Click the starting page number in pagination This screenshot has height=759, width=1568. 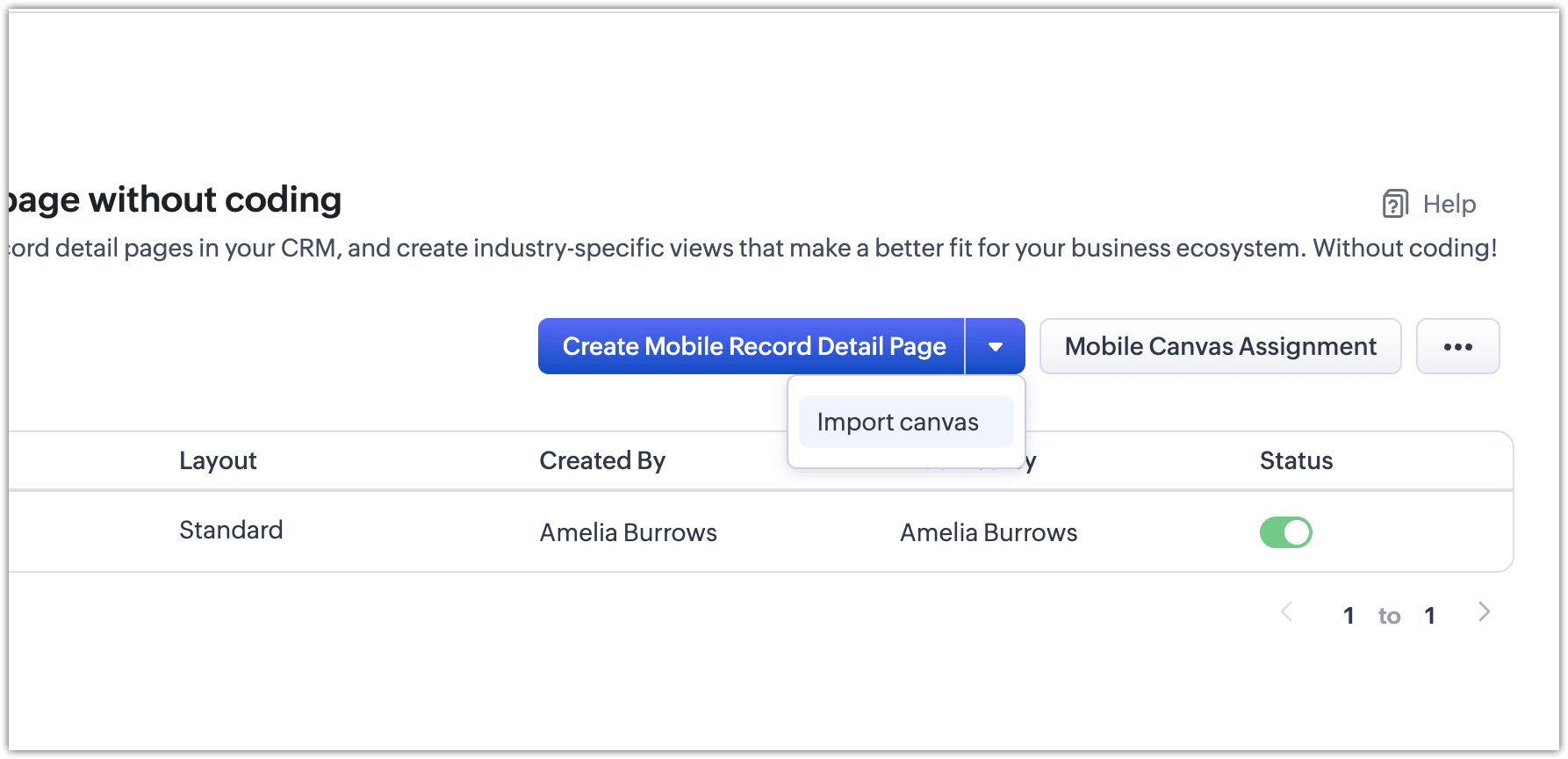[1349, 616]
